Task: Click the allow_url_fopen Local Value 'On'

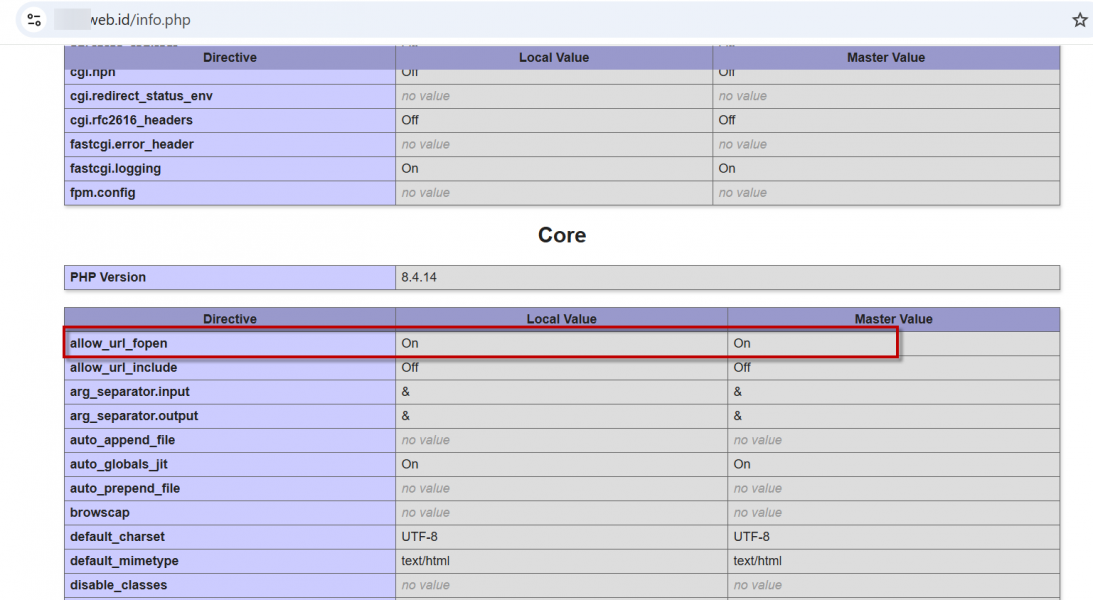Action: click(410, 343)
